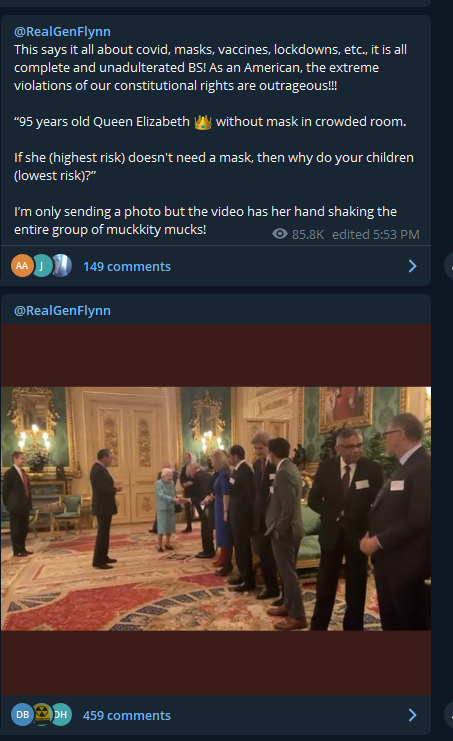
Task: Click the crown emoji in the message
Action: click(203, 122)
